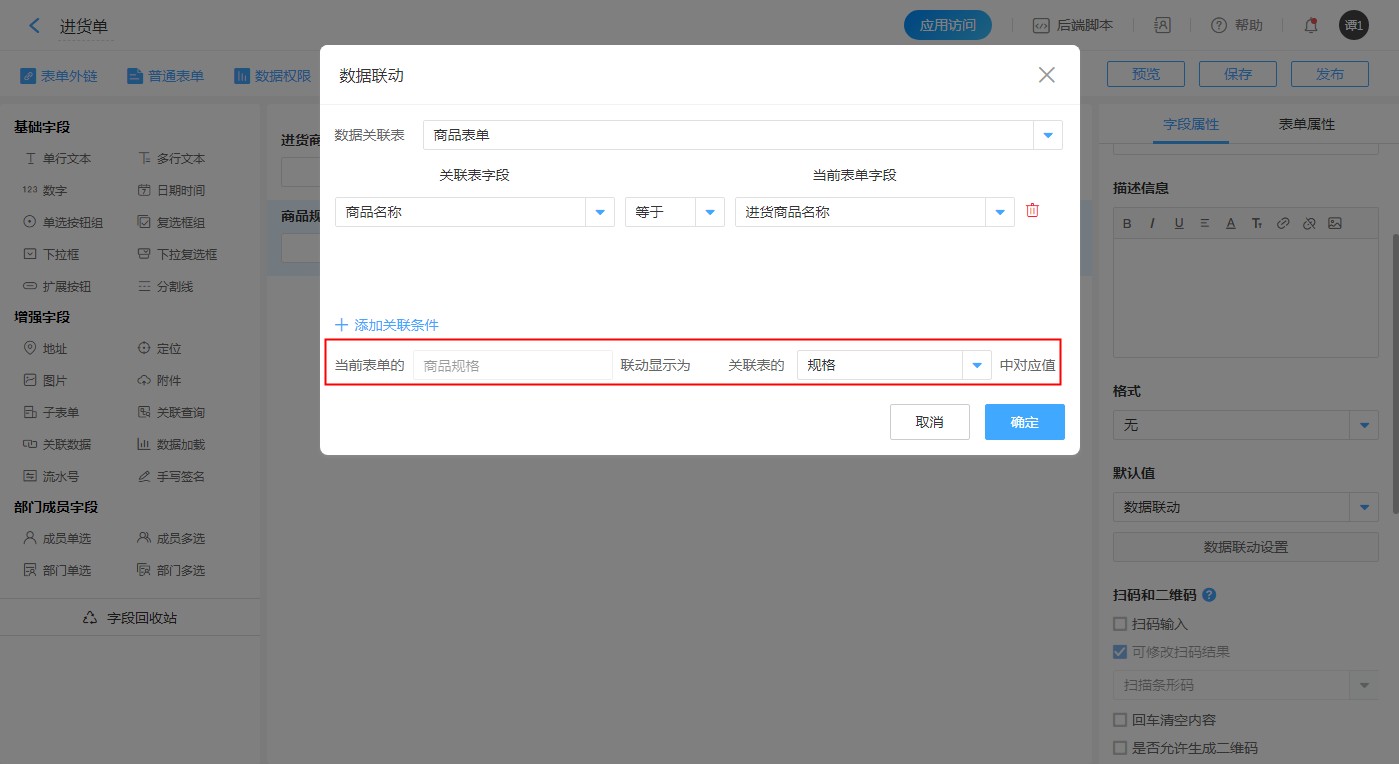Image resolution: width=1399 pixels, height=764 pixels.
Task: Enable the 扫码输入 checkbox
Action: click(1120, 624)
